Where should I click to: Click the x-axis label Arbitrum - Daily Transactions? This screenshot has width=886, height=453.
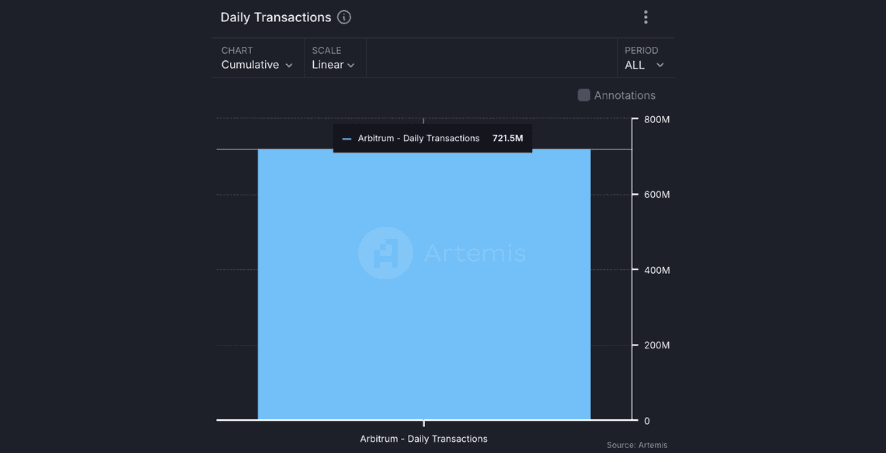click(424, 439)
